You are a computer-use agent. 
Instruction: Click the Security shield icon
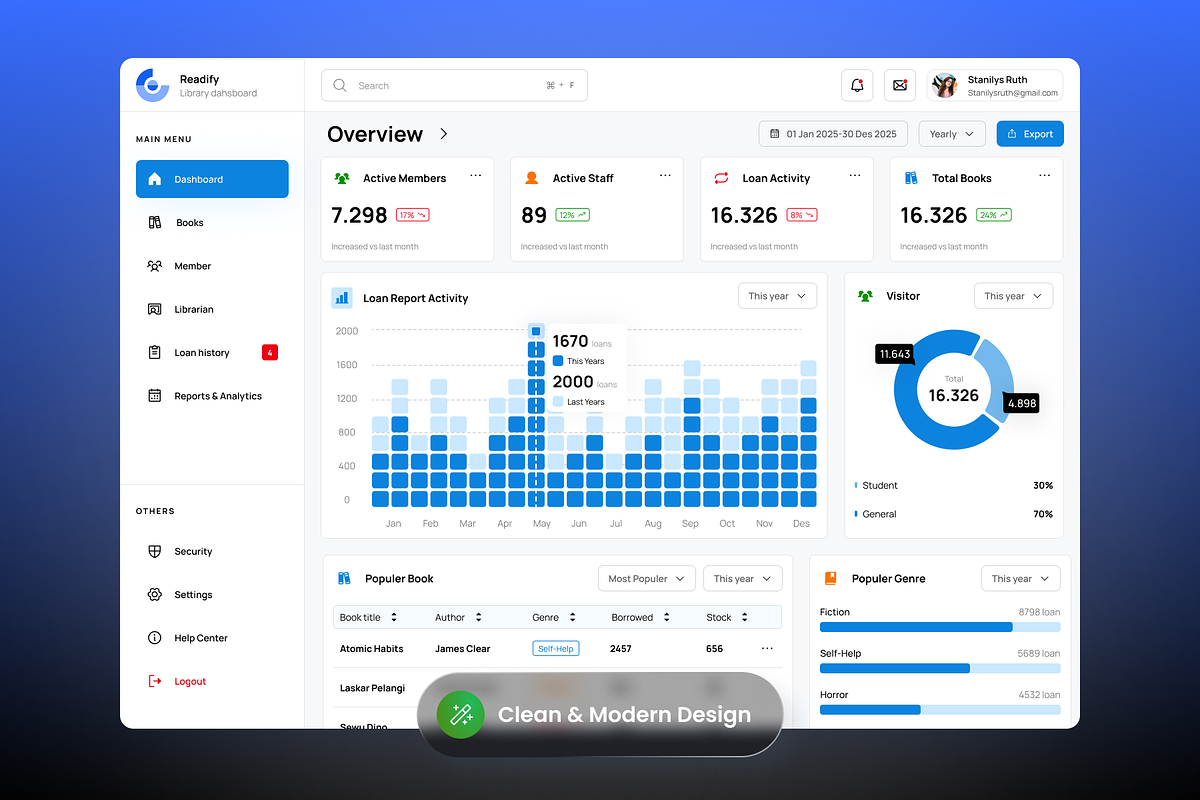pyautogui.click(x=154, y=551)
